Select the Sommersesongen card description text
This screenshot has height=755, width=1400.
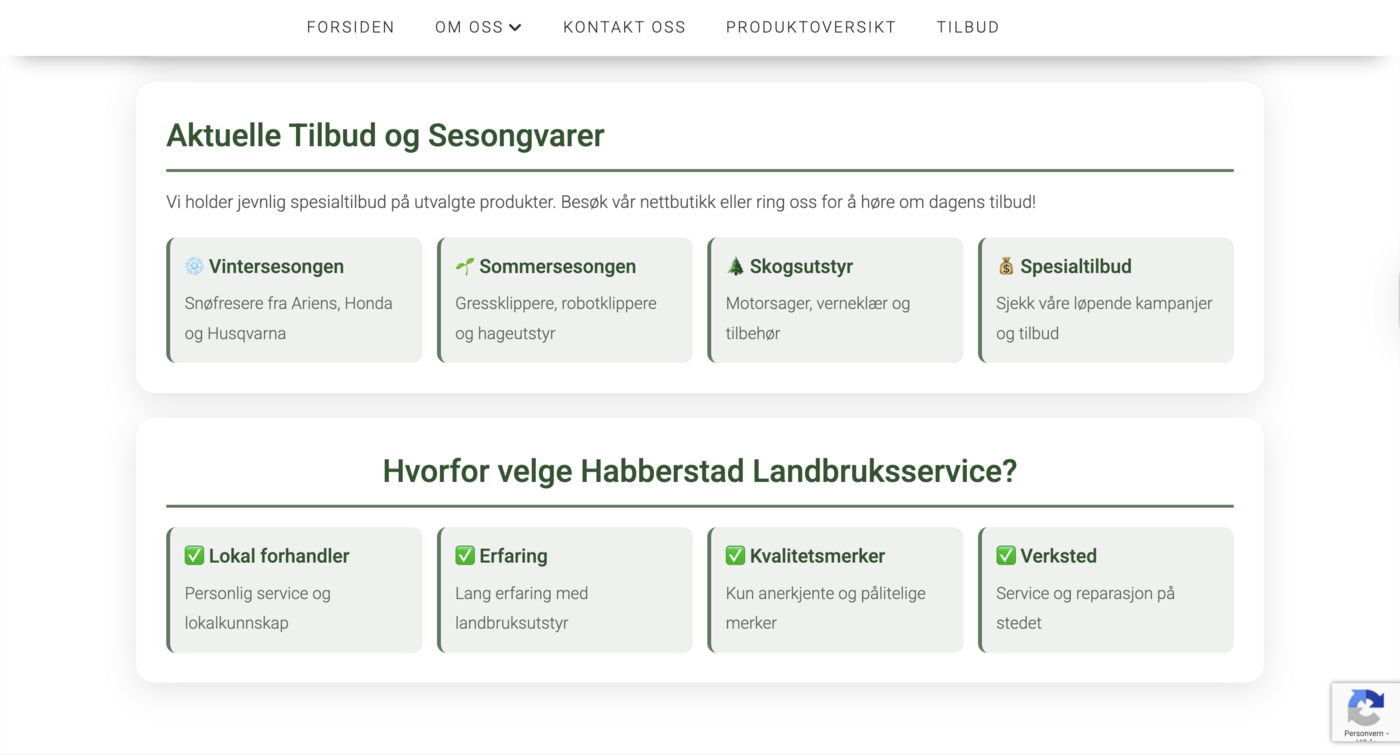tap(555, 318)
